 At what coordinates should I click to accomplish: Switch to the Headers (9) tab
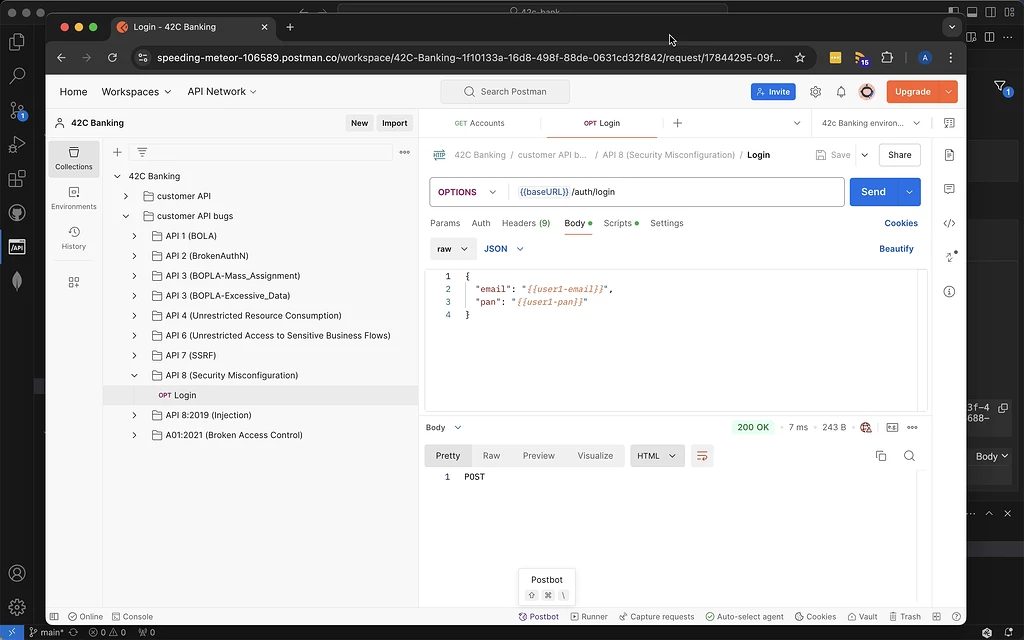pos(526,223)
